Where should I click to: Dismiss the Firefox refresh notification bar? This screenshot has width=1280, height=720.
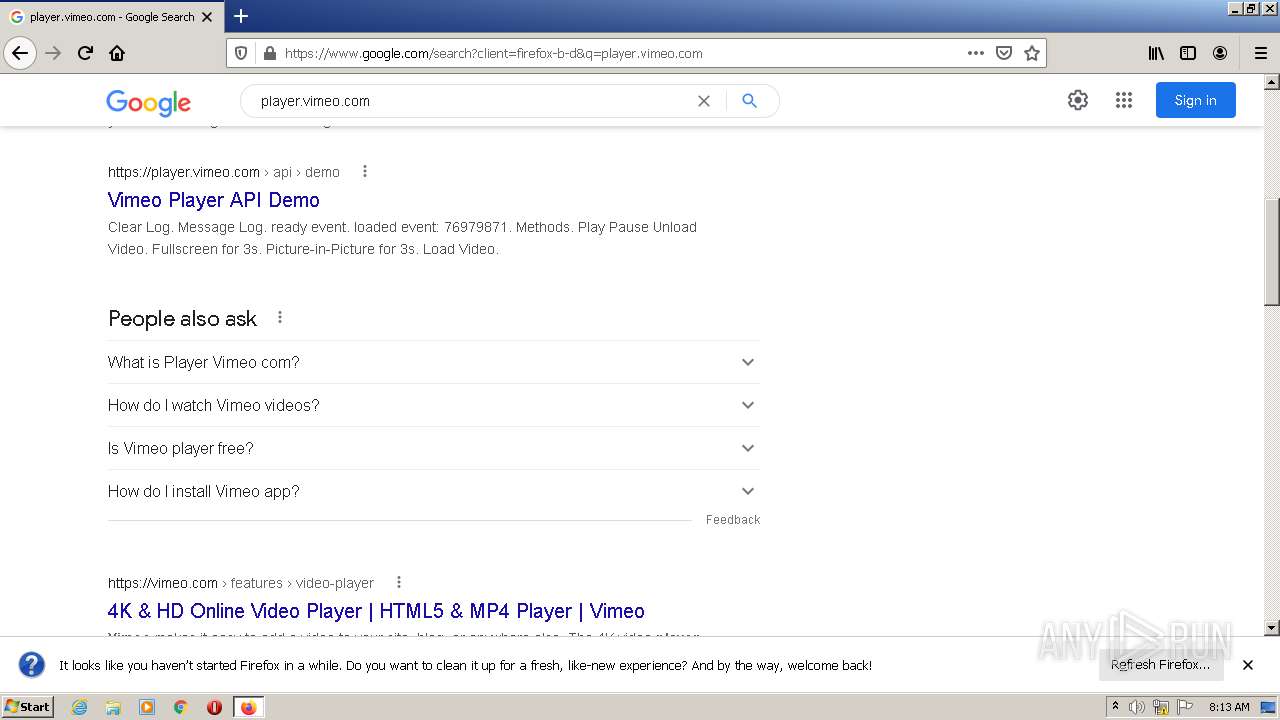pyautogui.click(x=1248, y=665)
